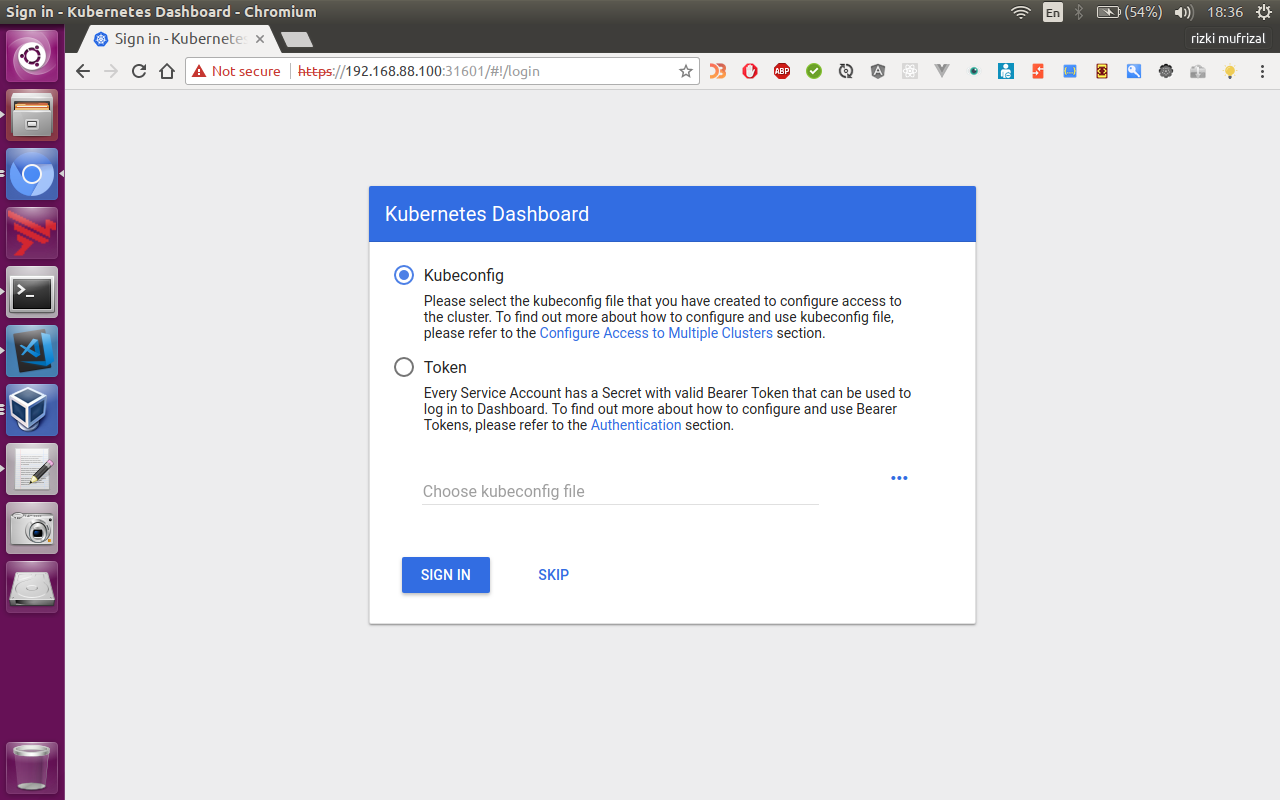The width and height of the screenshot is (1280, 800).
Task: Open the blue JSON braces extension icon
Action: coord(1070,71)
